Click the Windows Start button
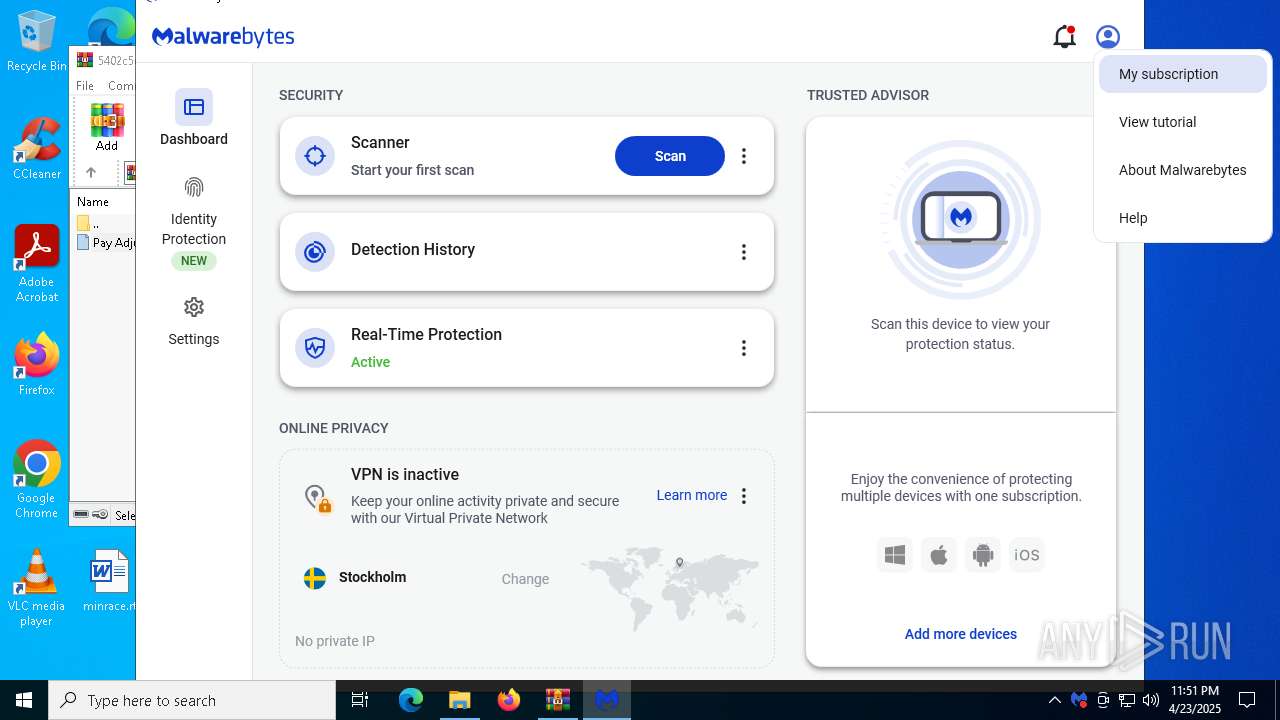Image resolution: width=1280 pixels, height=720 pixels. pos(24,700)
